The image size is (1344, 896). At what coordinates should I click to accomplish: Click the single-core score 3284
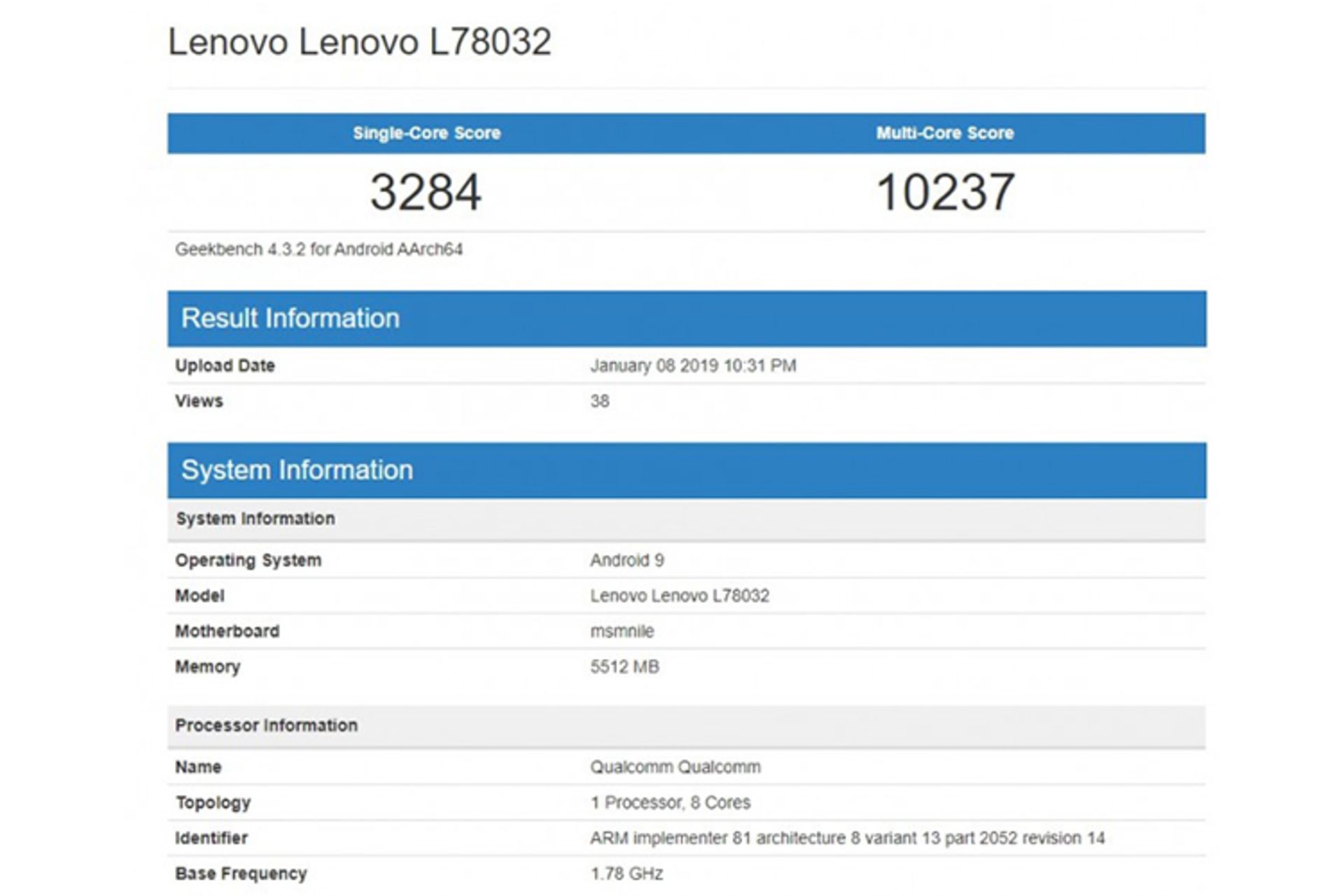pos(426,192)
